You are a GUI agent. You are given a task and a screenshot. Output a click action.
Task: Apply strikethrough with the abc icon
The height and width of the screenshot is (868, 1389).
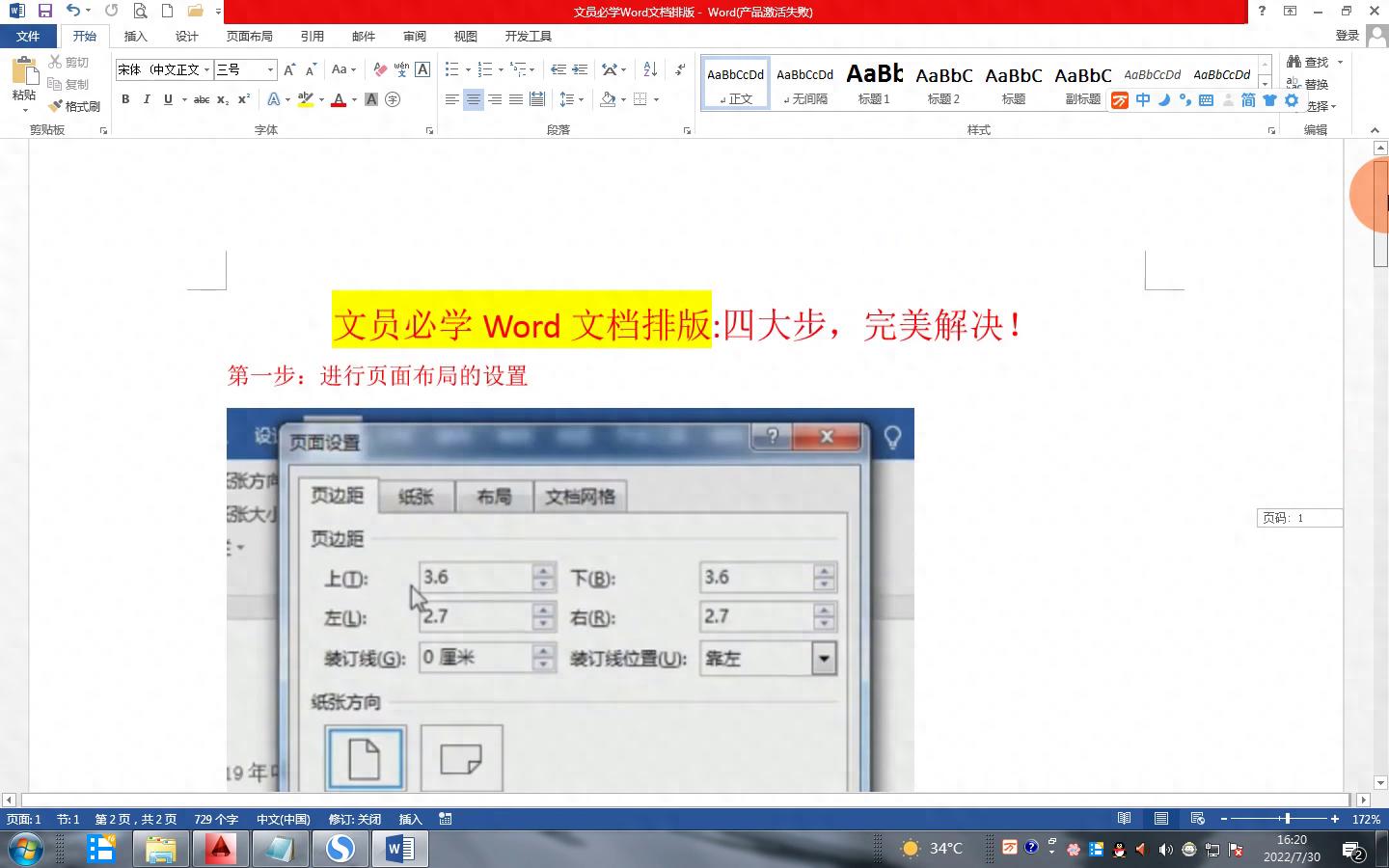tap(201, 99)
